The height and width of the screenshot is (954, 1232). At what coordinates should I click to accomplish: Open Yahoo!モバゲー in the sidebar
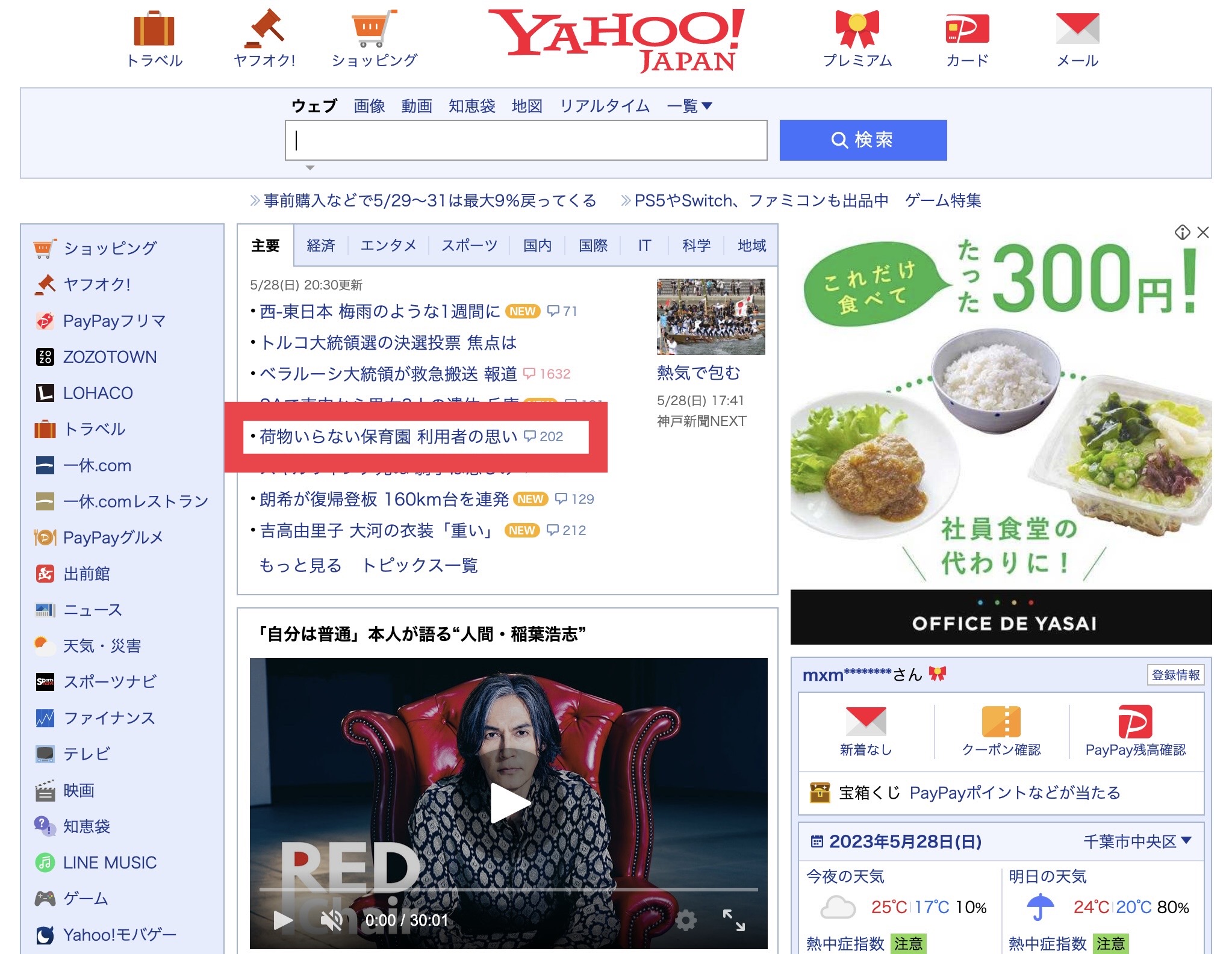(x=119, y=935)
